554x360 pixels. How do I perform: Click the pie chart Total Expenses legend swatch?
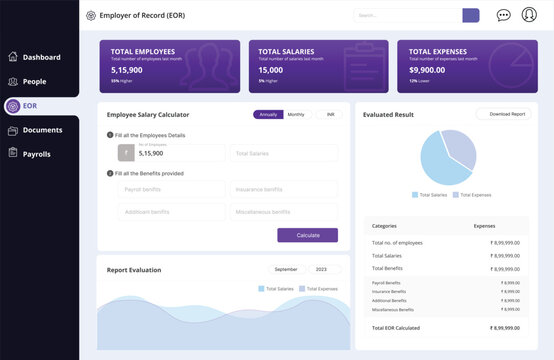[x=456, y=195]
